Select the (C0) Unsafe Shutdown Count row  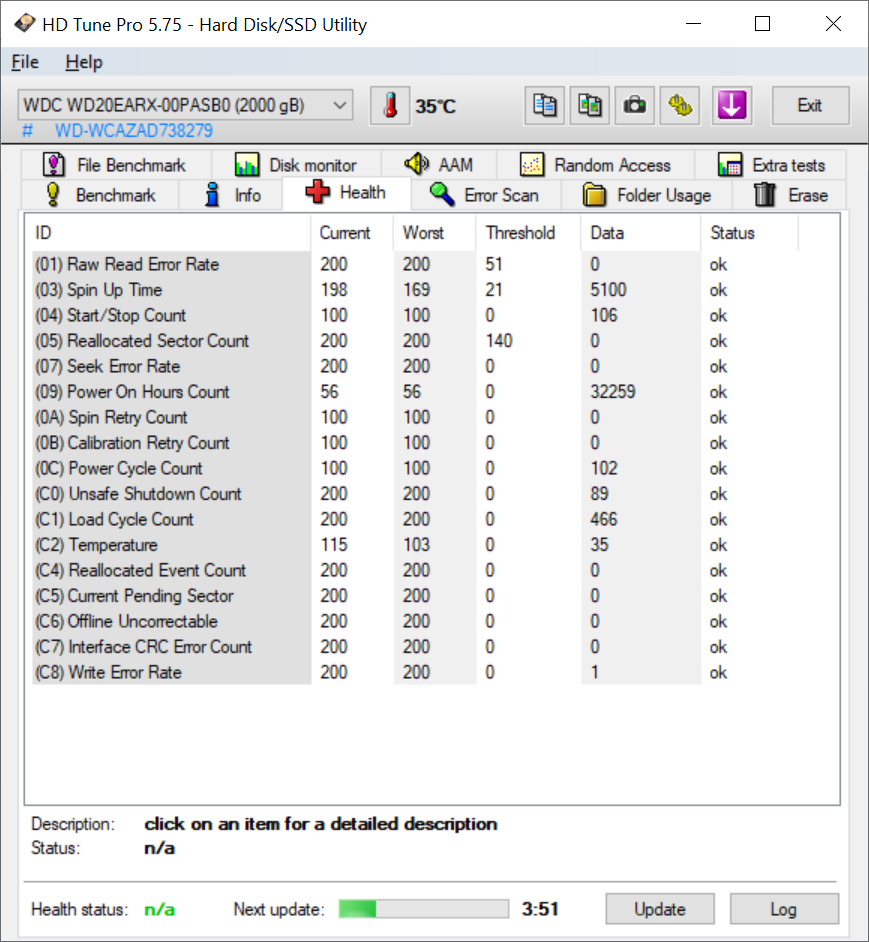pos(415,494)
